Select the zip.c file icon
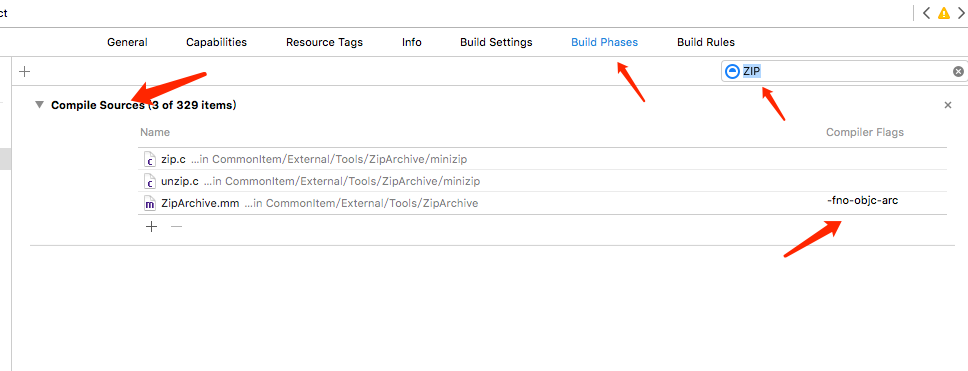Viewport: 968px width, 371px height. click(149, 159)
